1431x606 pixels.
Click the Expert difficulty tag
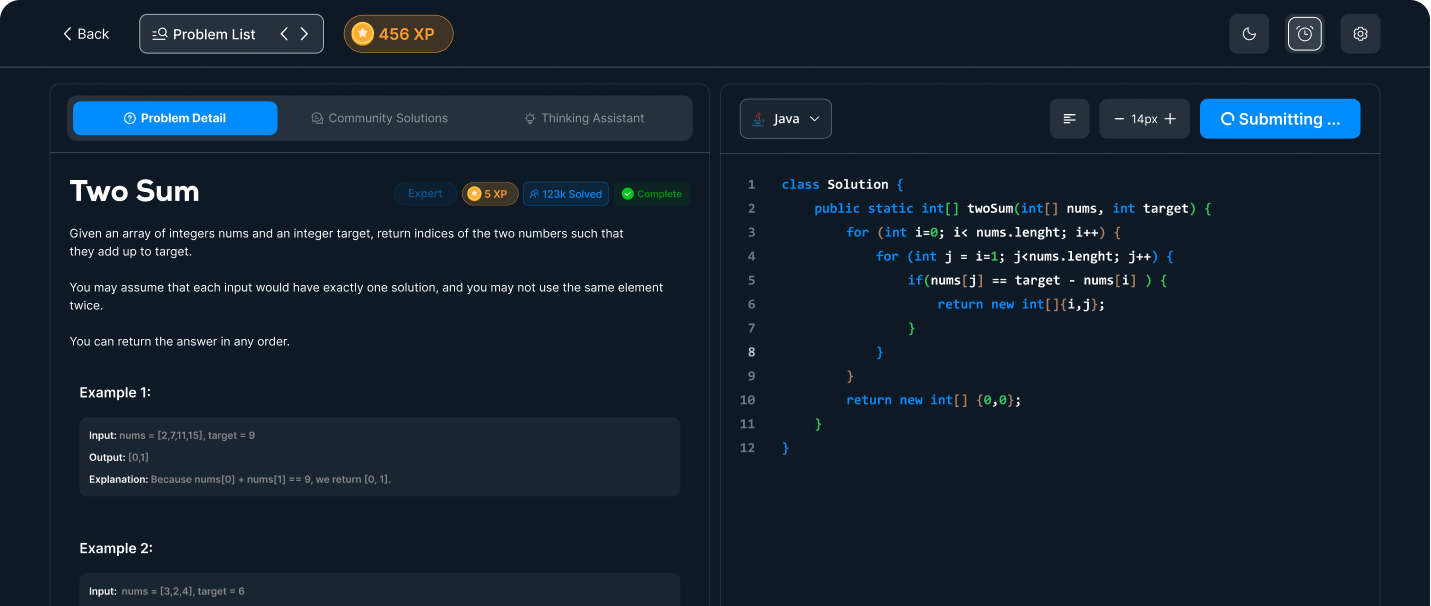(425, 194)
